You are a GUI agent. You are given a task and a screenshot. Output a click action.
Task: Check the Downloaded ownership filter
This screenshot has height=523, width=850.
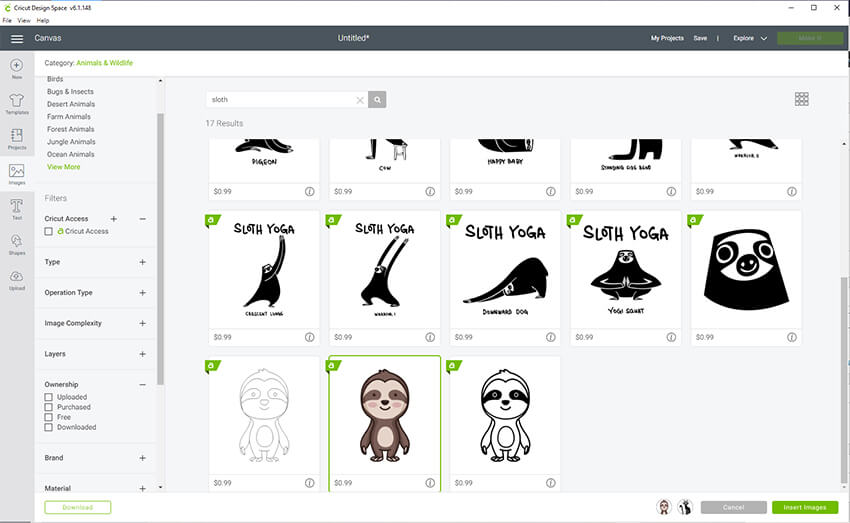(x=49, y=427)
